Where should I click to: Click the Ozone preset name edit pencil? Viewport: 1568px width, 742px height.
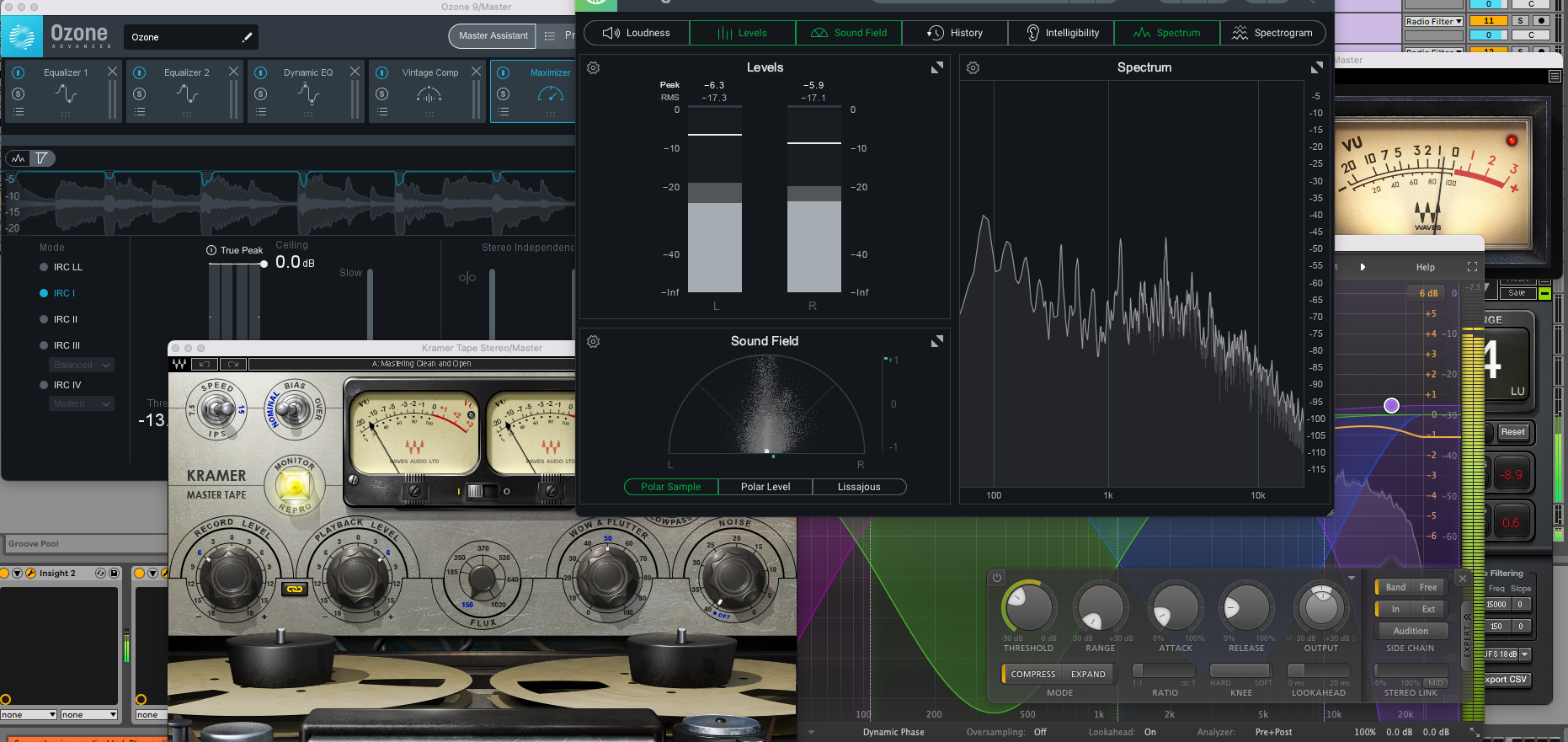(x=247, y=37)
